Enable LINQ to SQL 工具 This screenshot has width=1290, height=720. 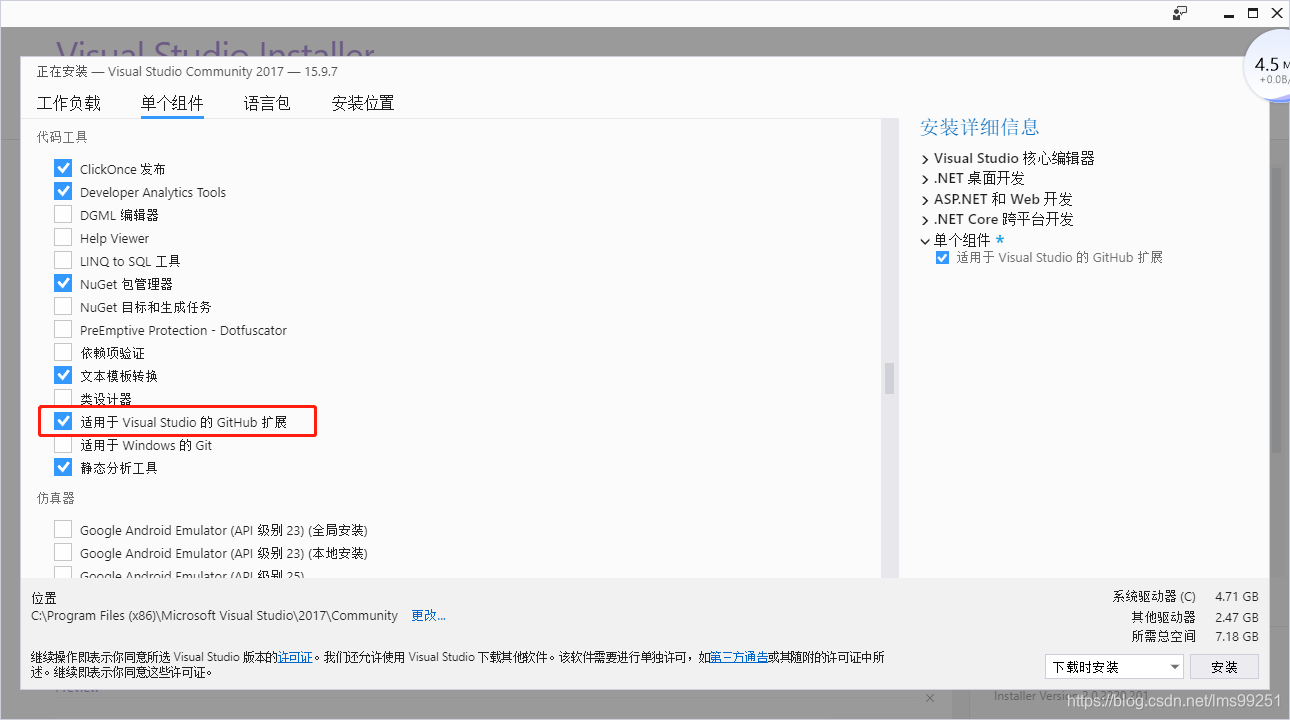pos(63,261)
